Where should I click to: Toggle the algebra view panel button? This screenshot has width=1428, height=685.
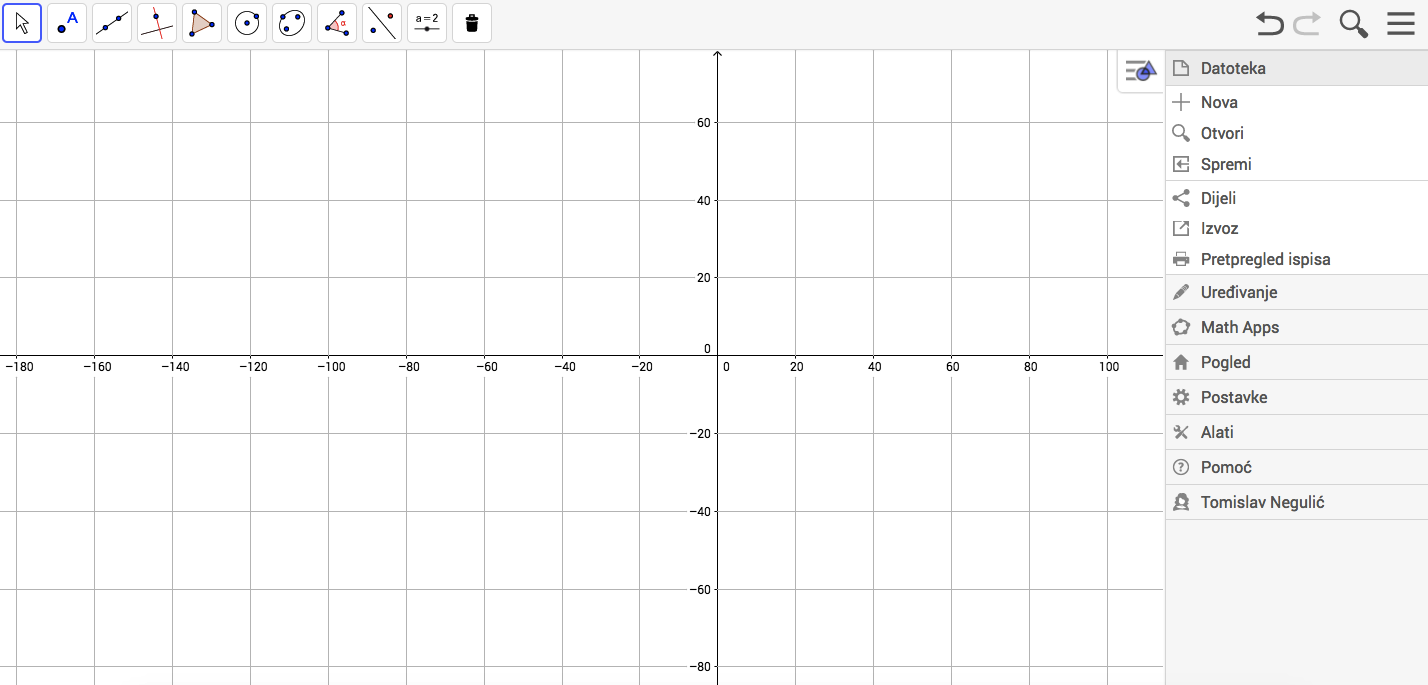[1140, 71]
